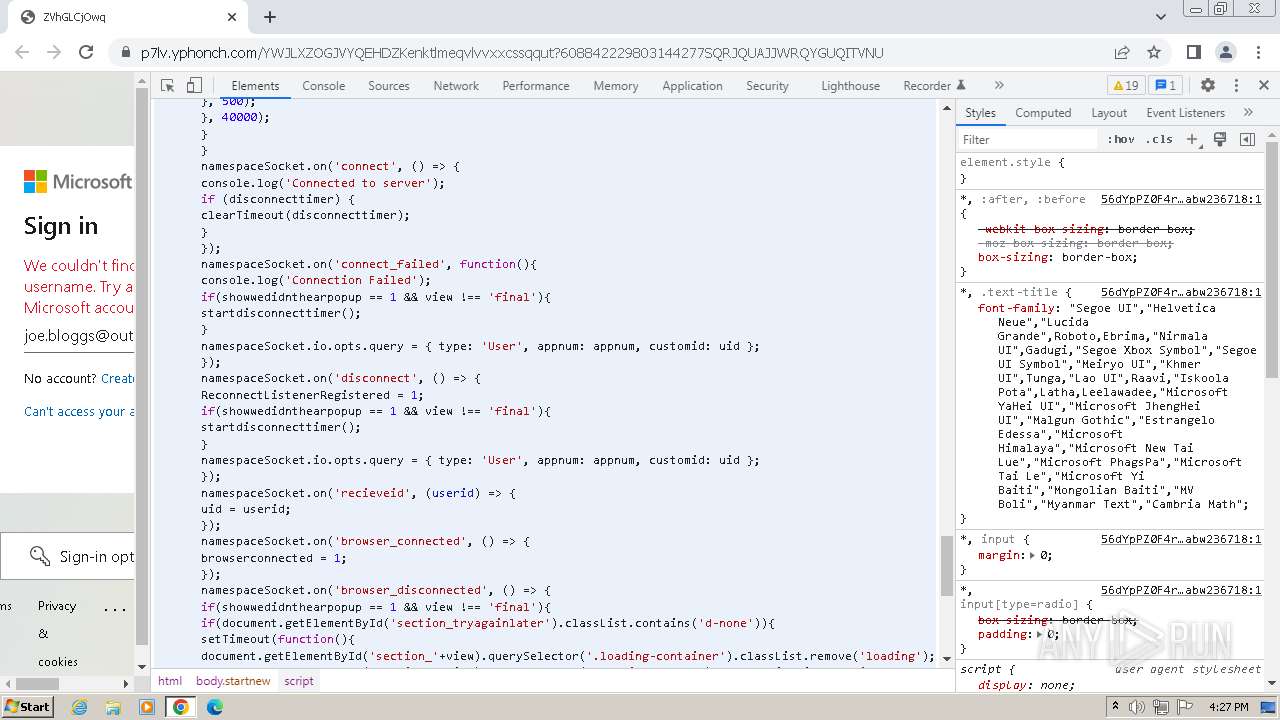Open a new browser tab
The height and width of the screenshot is (720, 1280).
tap(270, 17)
